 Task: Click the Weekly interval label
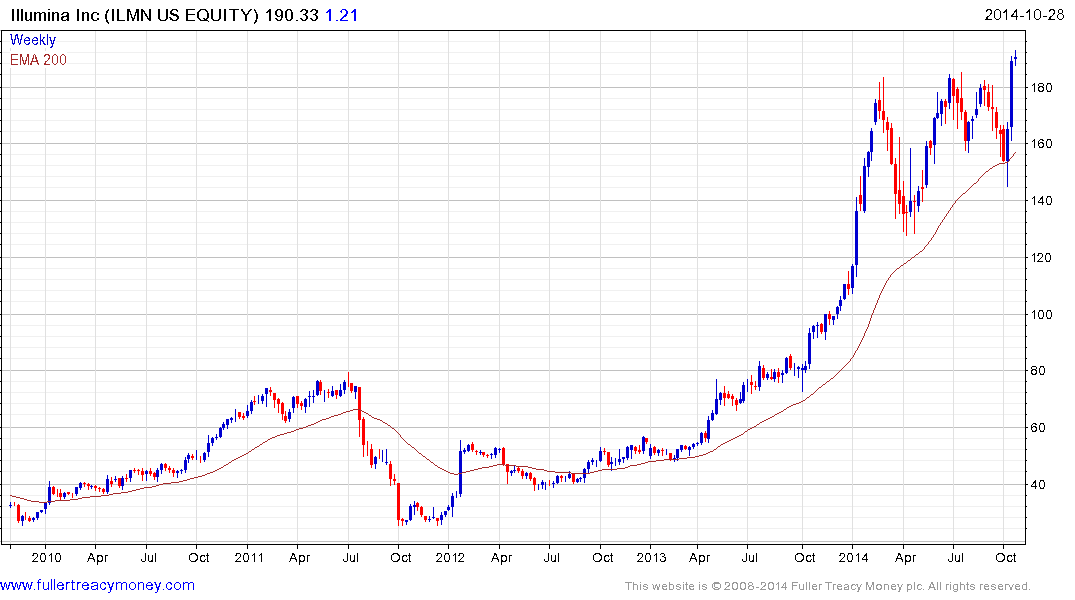tap(33, 40)
